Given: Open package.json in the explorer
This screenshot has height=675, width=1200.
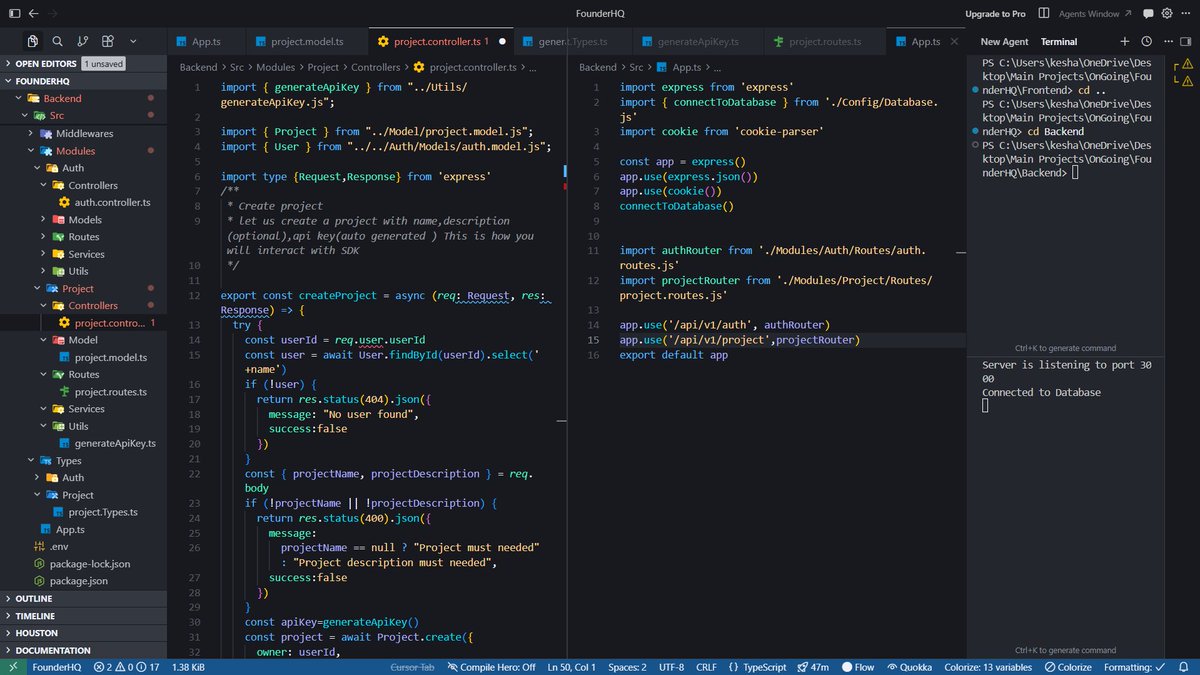Looking at the screenshot, I should (83, 581).
